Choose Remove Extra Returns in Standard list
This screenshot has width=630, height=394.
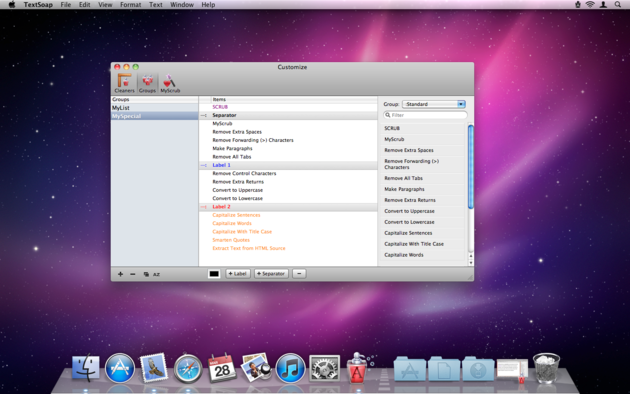click(410, 200)
